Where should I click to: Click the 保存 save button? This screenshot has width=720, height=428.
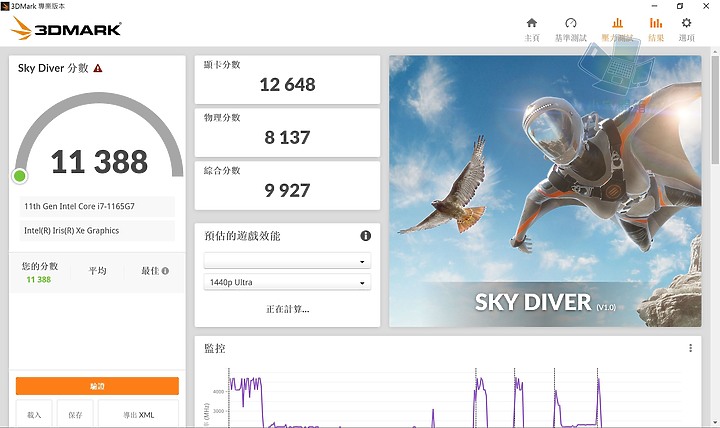[75, 414]
